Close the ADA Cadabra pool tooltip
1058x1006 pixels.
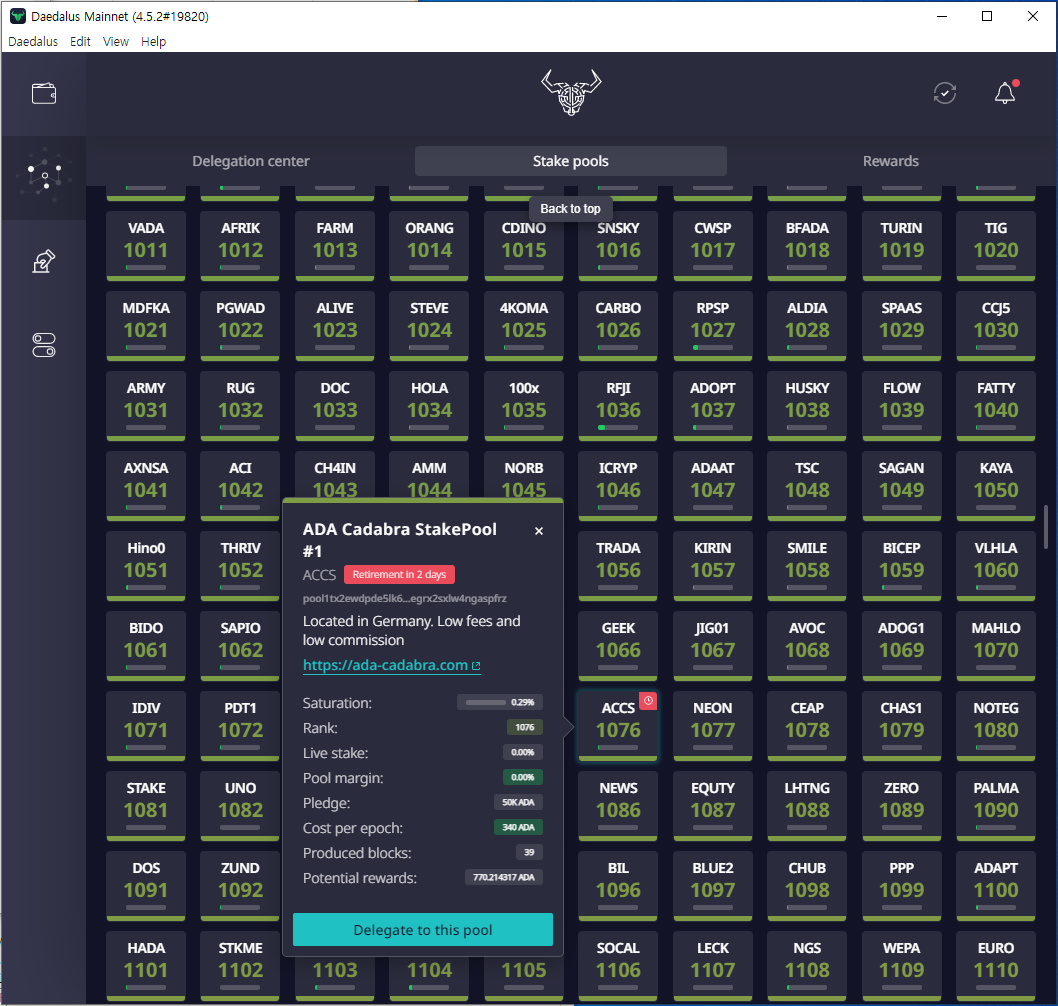tap(538, 531)
